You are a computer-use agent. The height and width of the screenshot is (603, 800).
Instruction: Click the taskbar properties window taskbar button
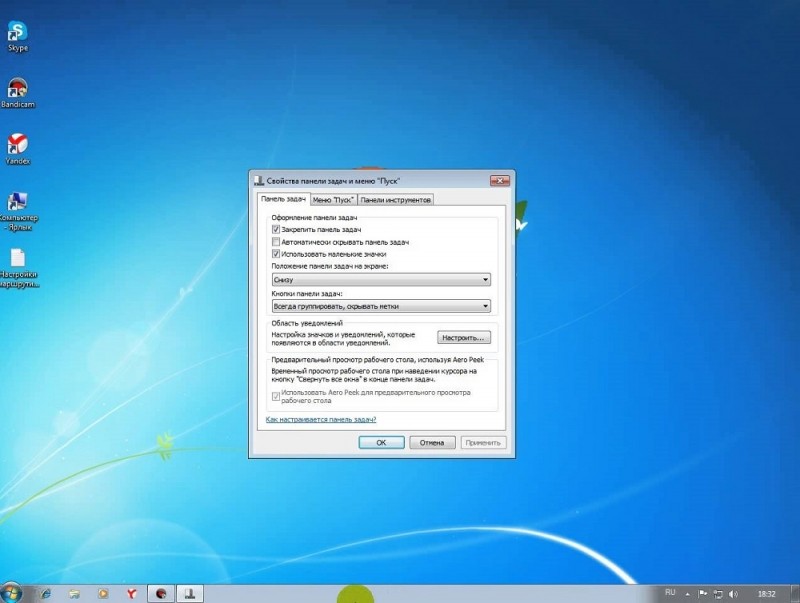coord(190,593)
